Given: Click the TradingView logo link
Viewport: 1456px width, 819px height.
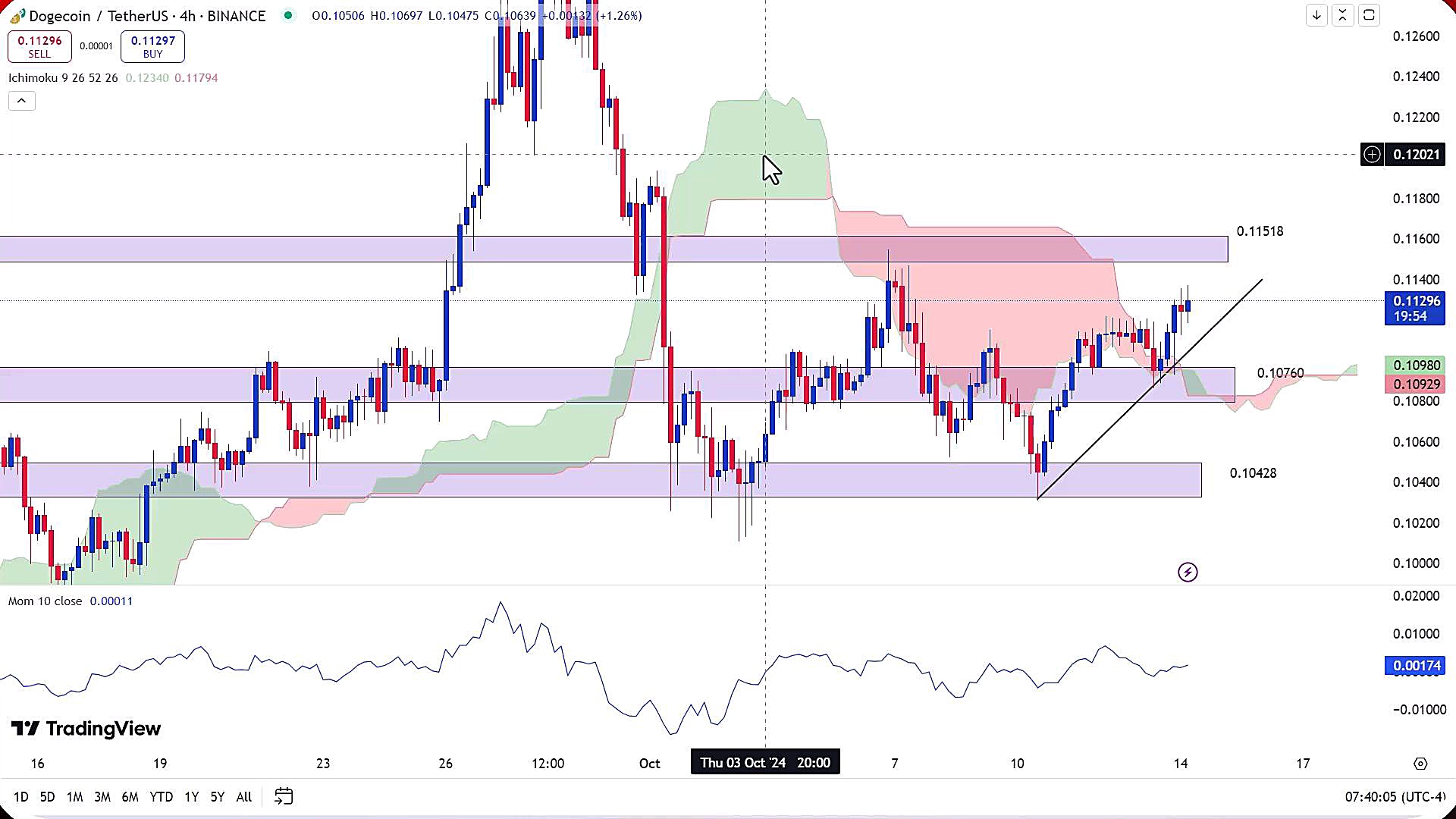Looking at the screenshot, I should [86, 729].
